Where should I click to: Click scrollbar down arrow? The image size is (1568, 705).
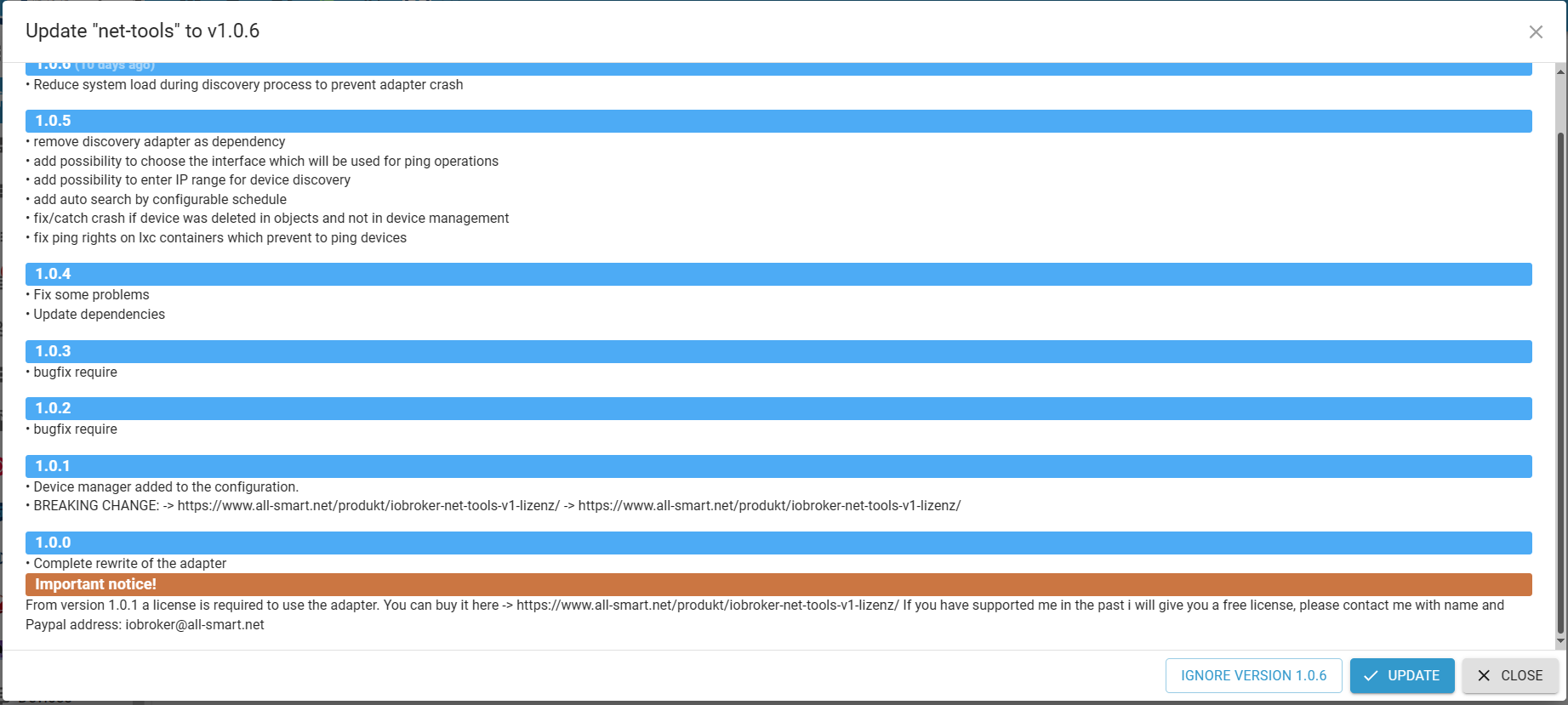point(1560,641)
